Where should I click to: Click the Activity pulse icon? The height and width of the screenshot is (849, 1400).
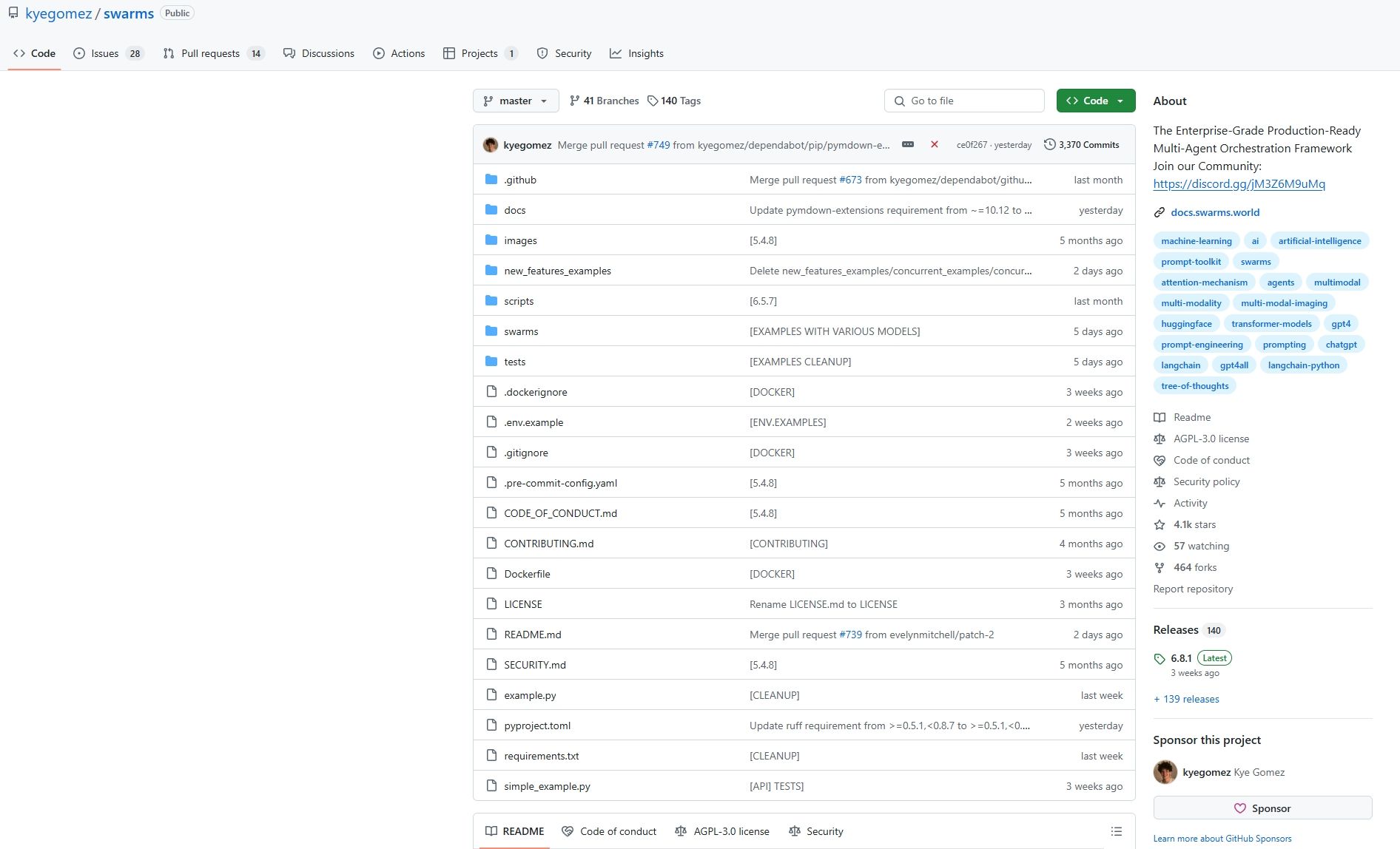tap(1160, 503)
